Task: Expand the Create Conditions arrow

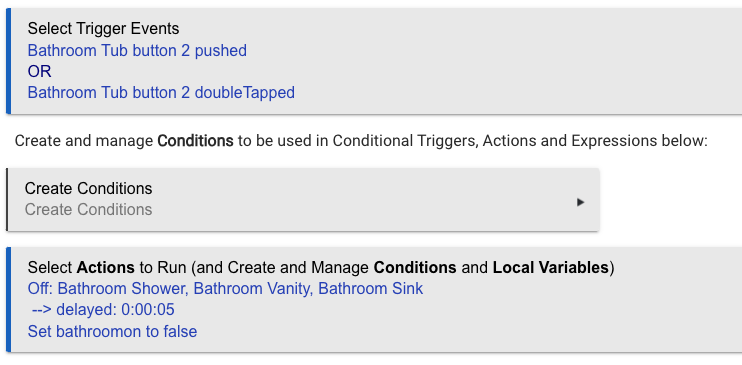Action: click(x=580, y=203)
